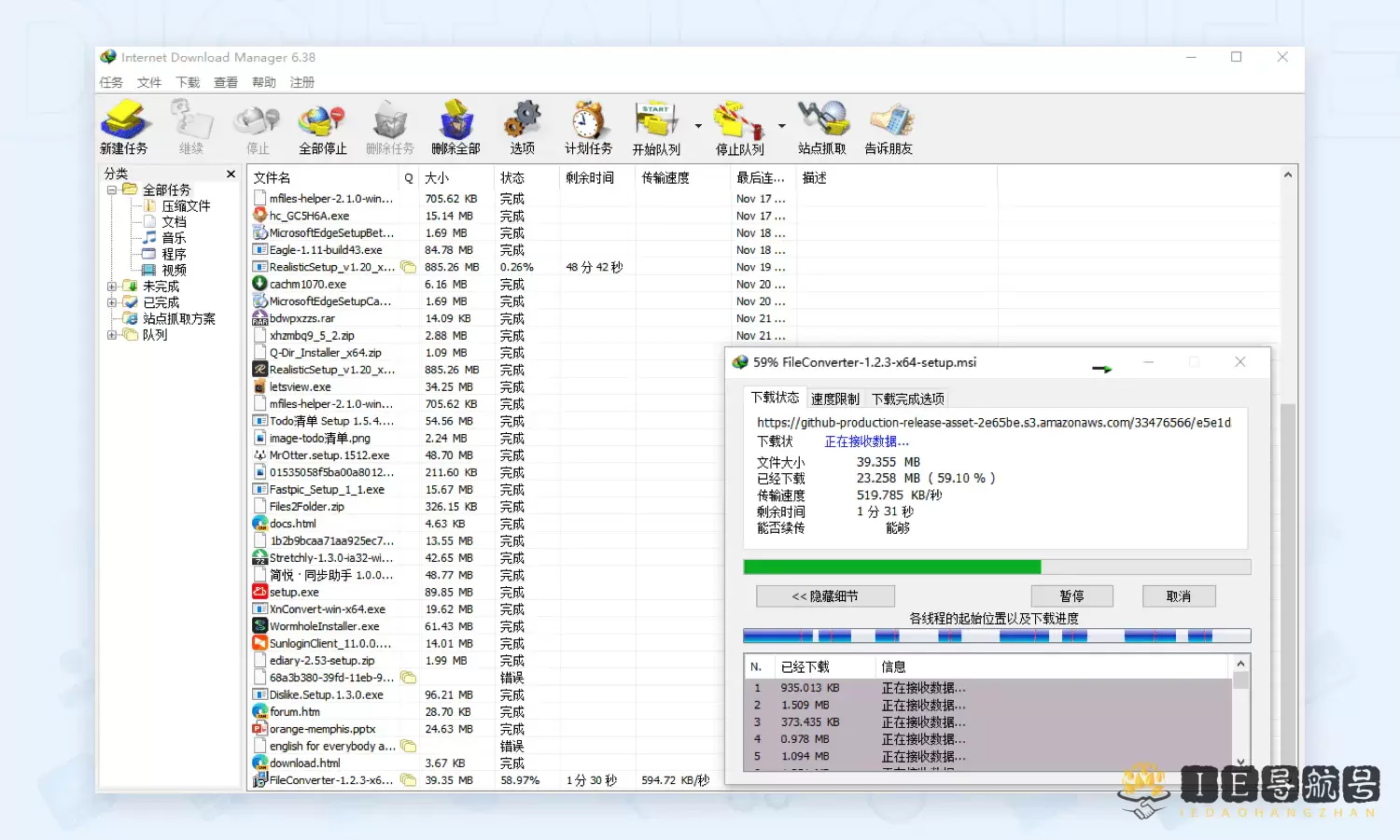Close the 分类 sidebar panel
This screenshot has height=840, width=1400.
(x=231, y=174)
